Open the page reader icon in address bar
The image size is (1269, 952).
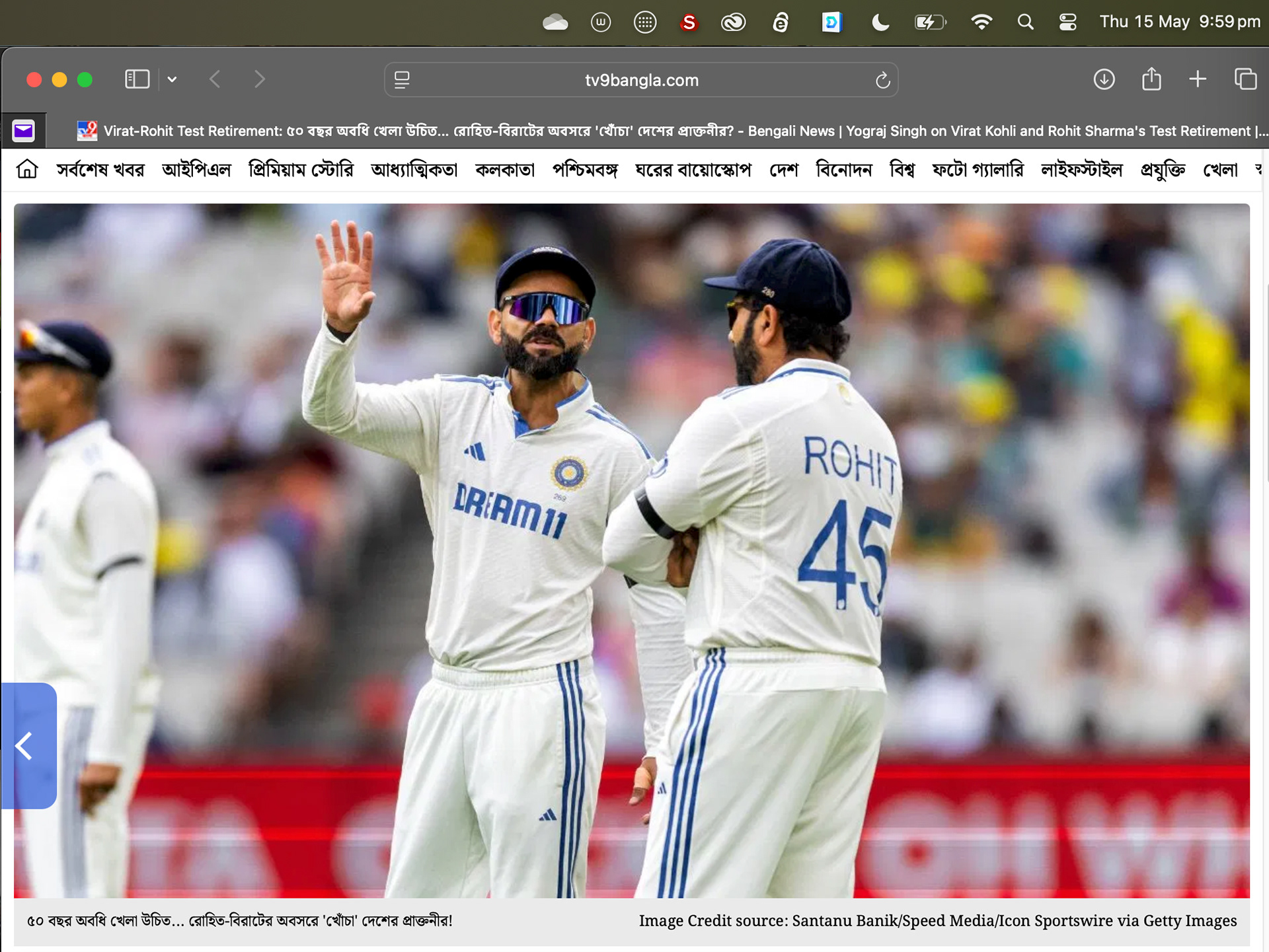coord(402,80)
